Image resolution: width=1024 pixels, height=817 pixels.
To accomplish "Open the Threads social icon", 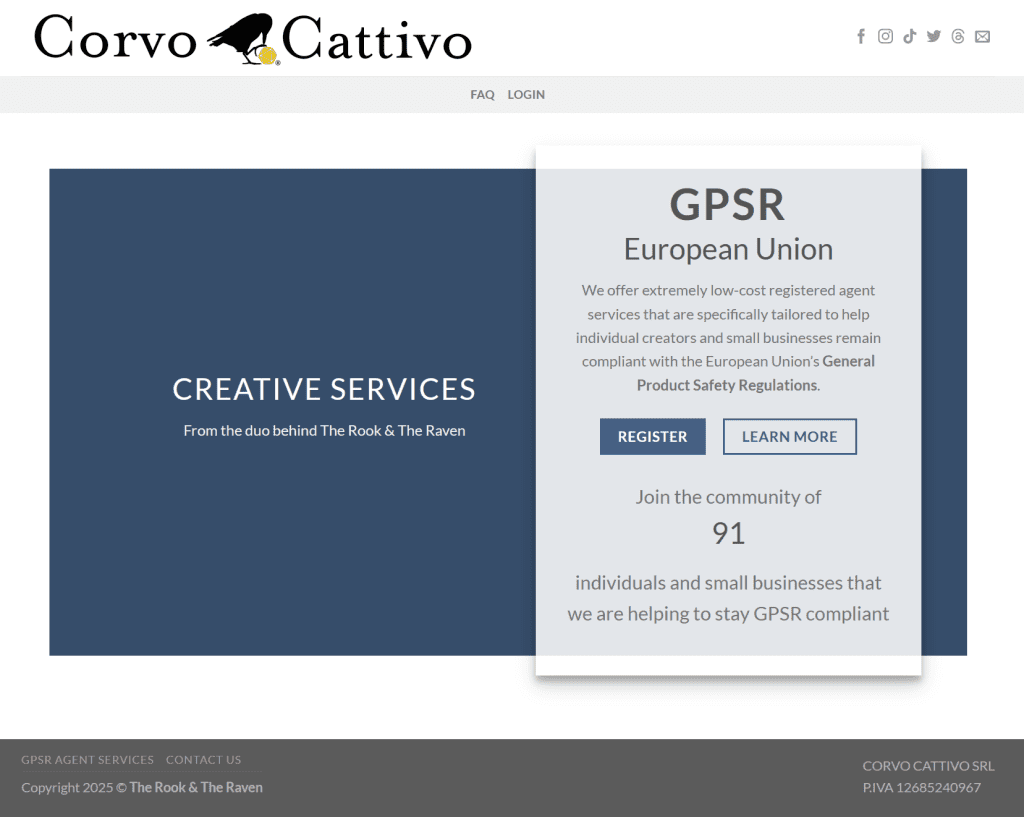I will (958, 37).
